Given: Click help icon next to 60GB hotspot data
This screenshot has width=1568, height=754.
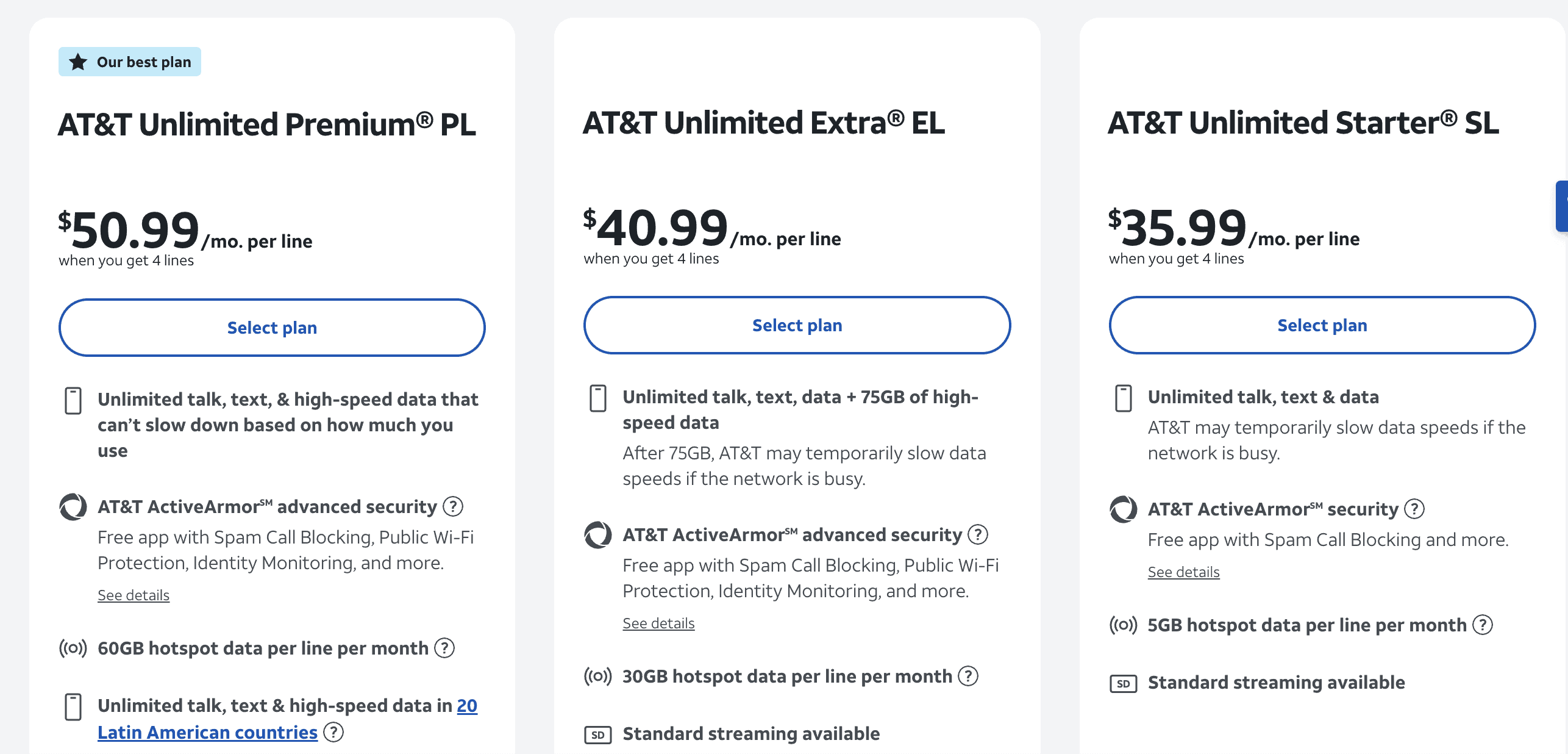Looking at the screenshot, I should (x=444, y=648).
